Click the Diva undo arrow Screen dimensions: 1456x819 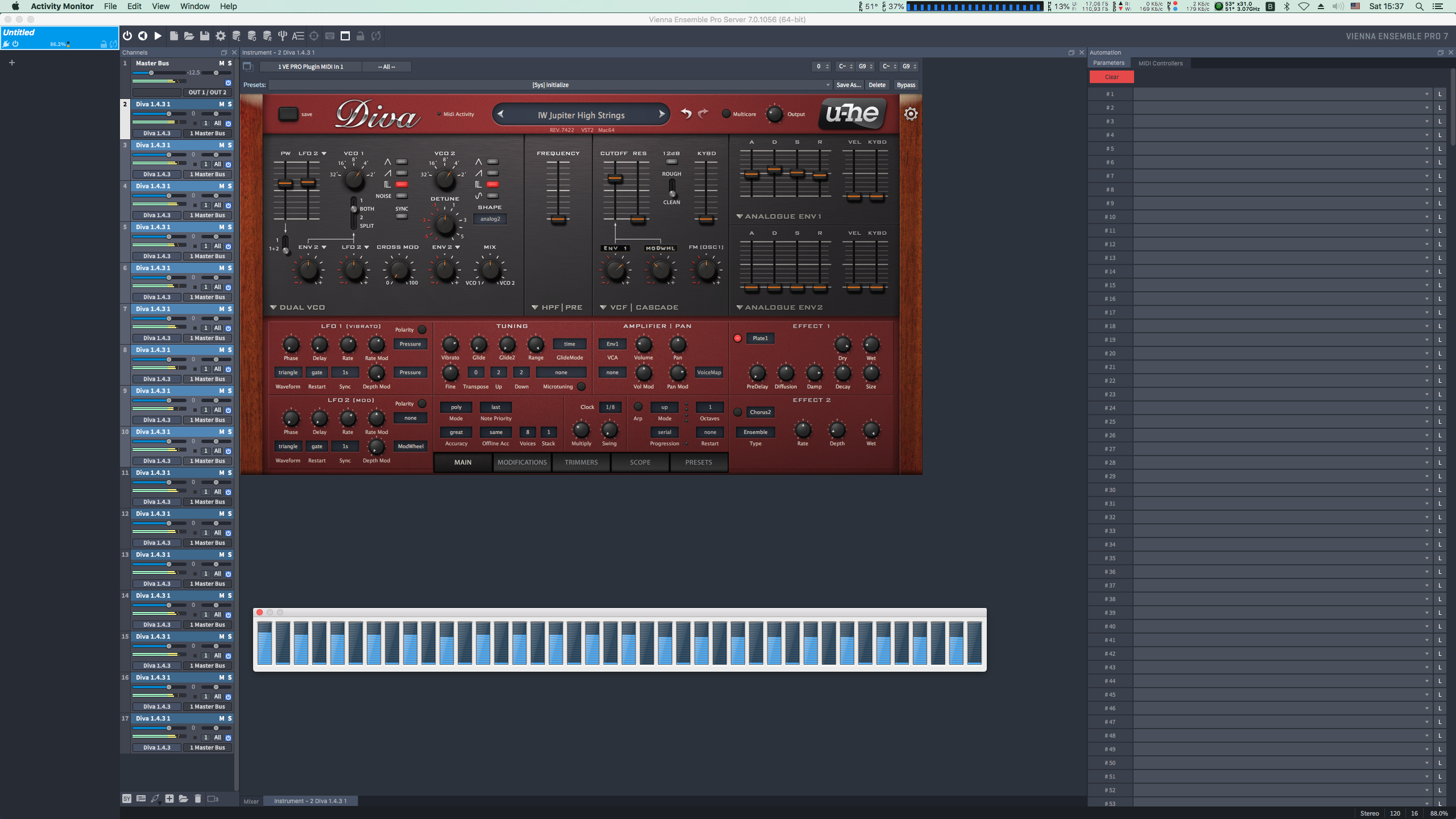pyautogui.click(x=686, y=114)
